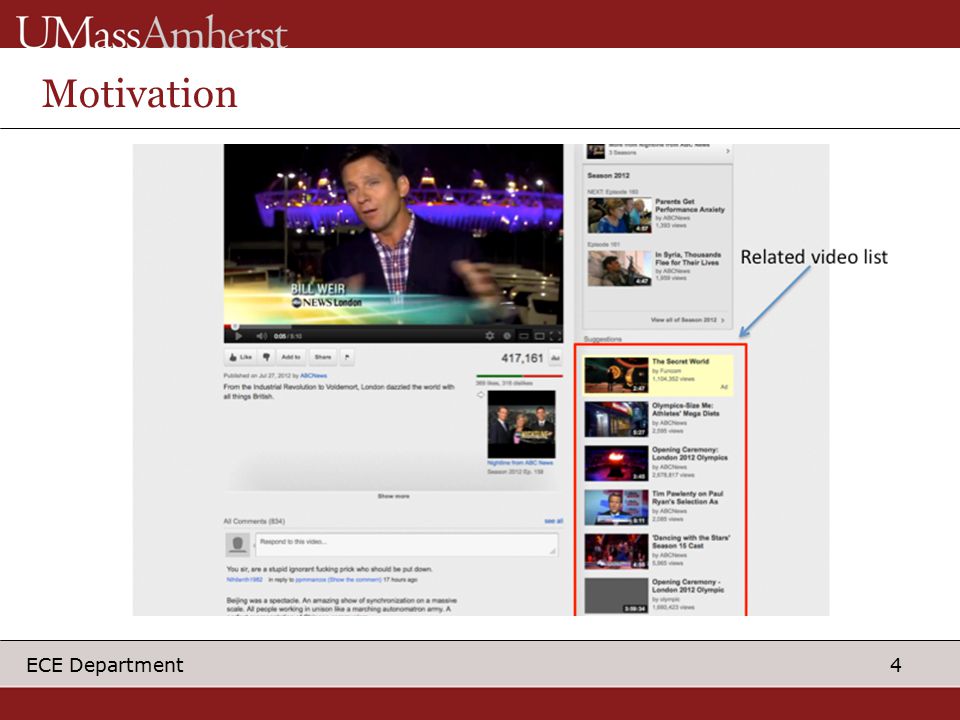This screenshot has height=720, width=960.
Task: Click the 417,161 view count
Action: [x=522, y=358]
